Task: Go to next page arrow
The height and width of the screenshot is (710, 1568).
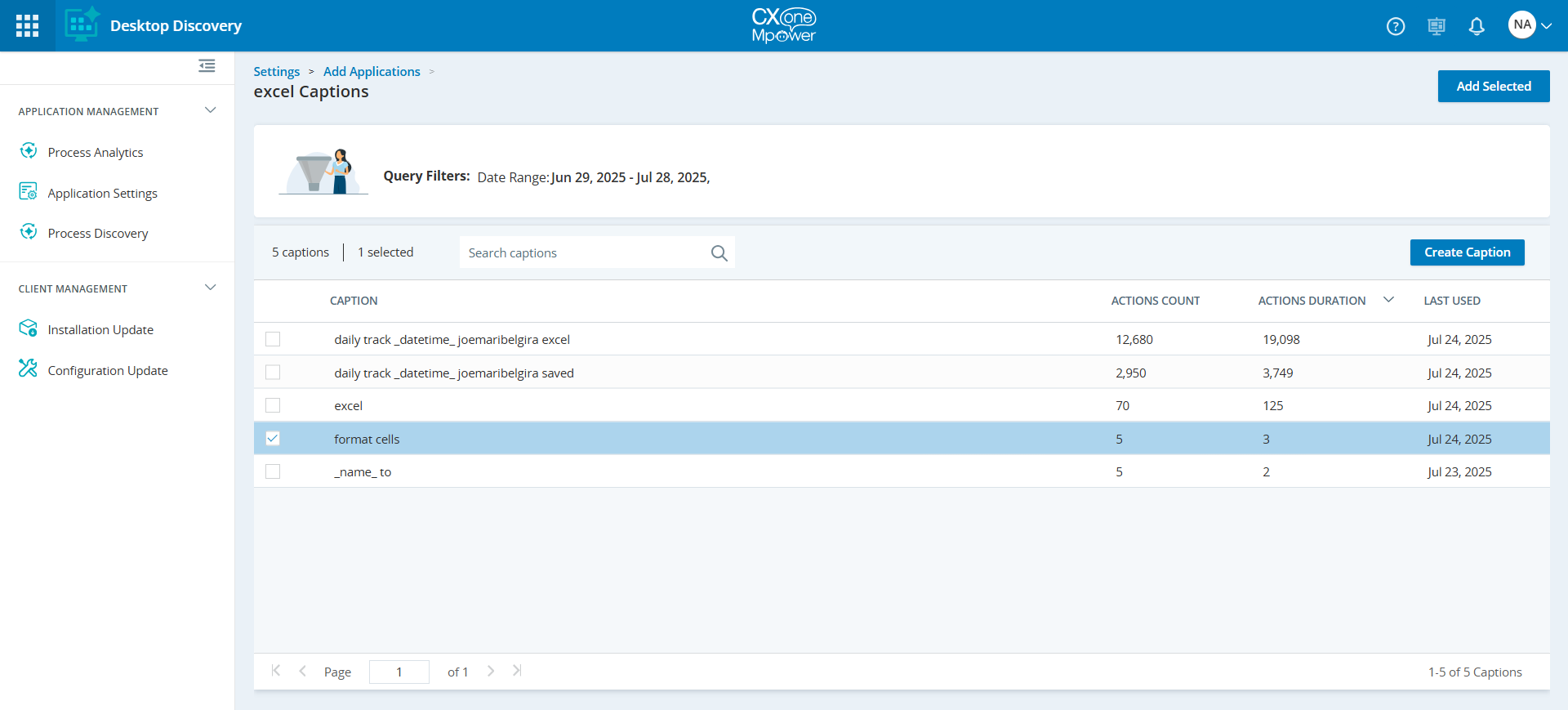Action: click(x=491, y=671)
